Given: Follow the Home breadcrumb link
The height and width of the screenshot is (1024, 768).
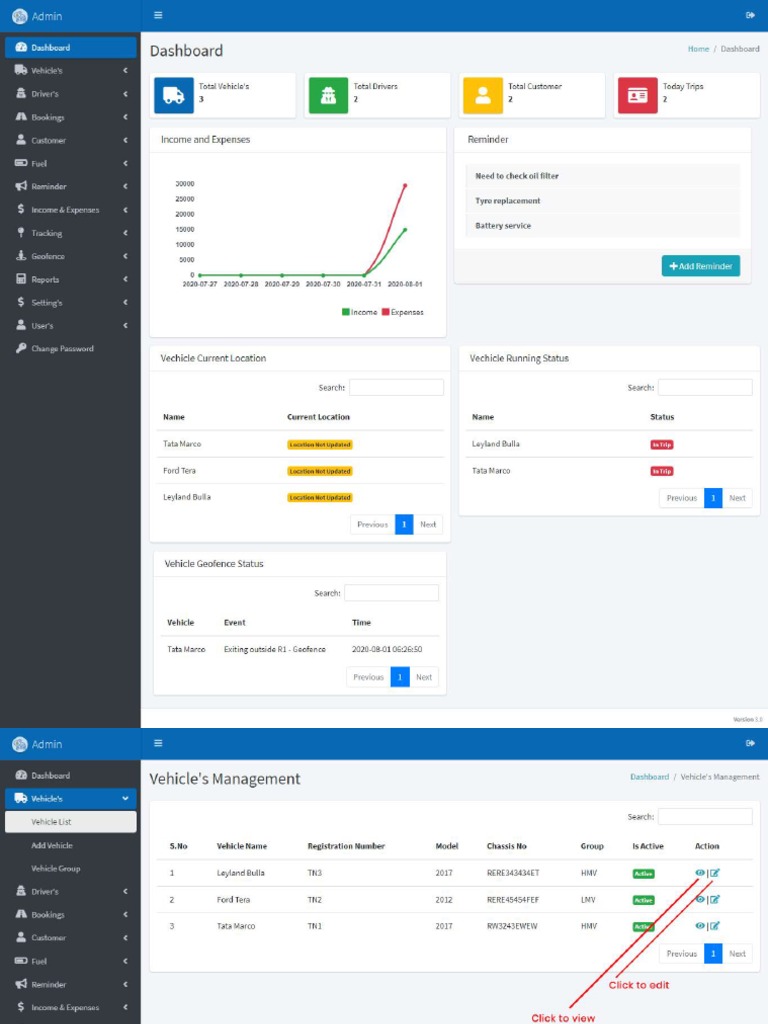Looking at the screenshot, I should point(698,49).
